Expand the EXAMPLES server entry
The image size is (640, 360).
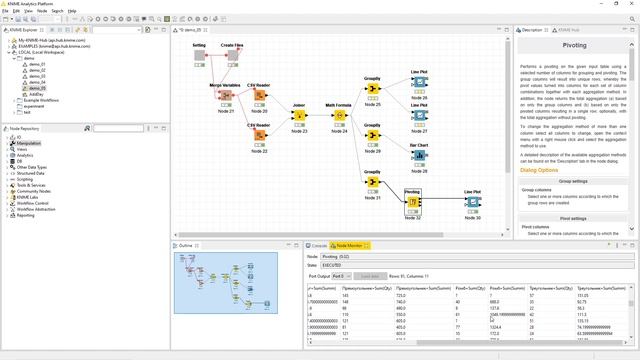pyautogui.click(x=9, y=47)
